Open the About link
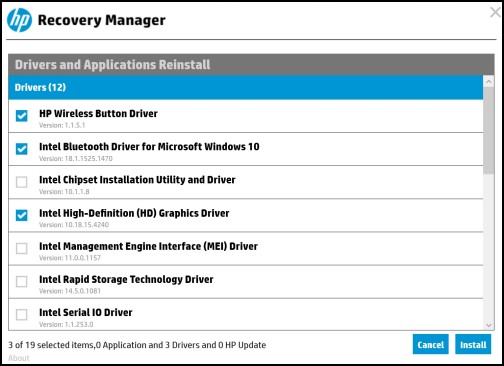504x366 pixels. [x=19, y=358]
